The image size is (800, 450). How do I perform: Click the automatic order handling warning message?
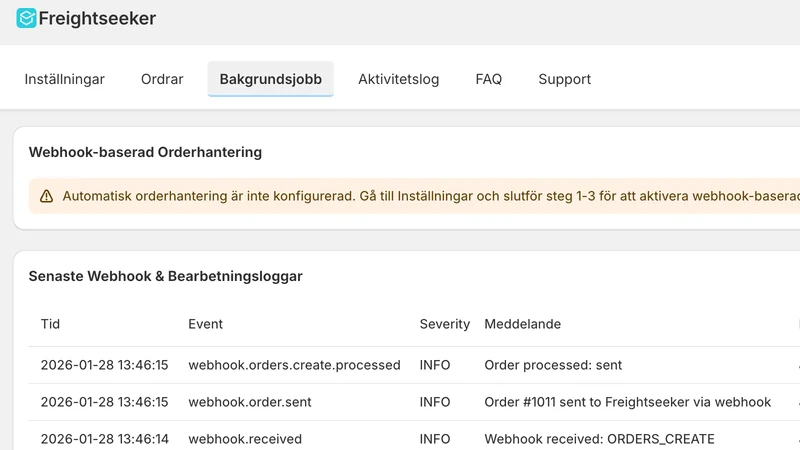tap(431, 196)
